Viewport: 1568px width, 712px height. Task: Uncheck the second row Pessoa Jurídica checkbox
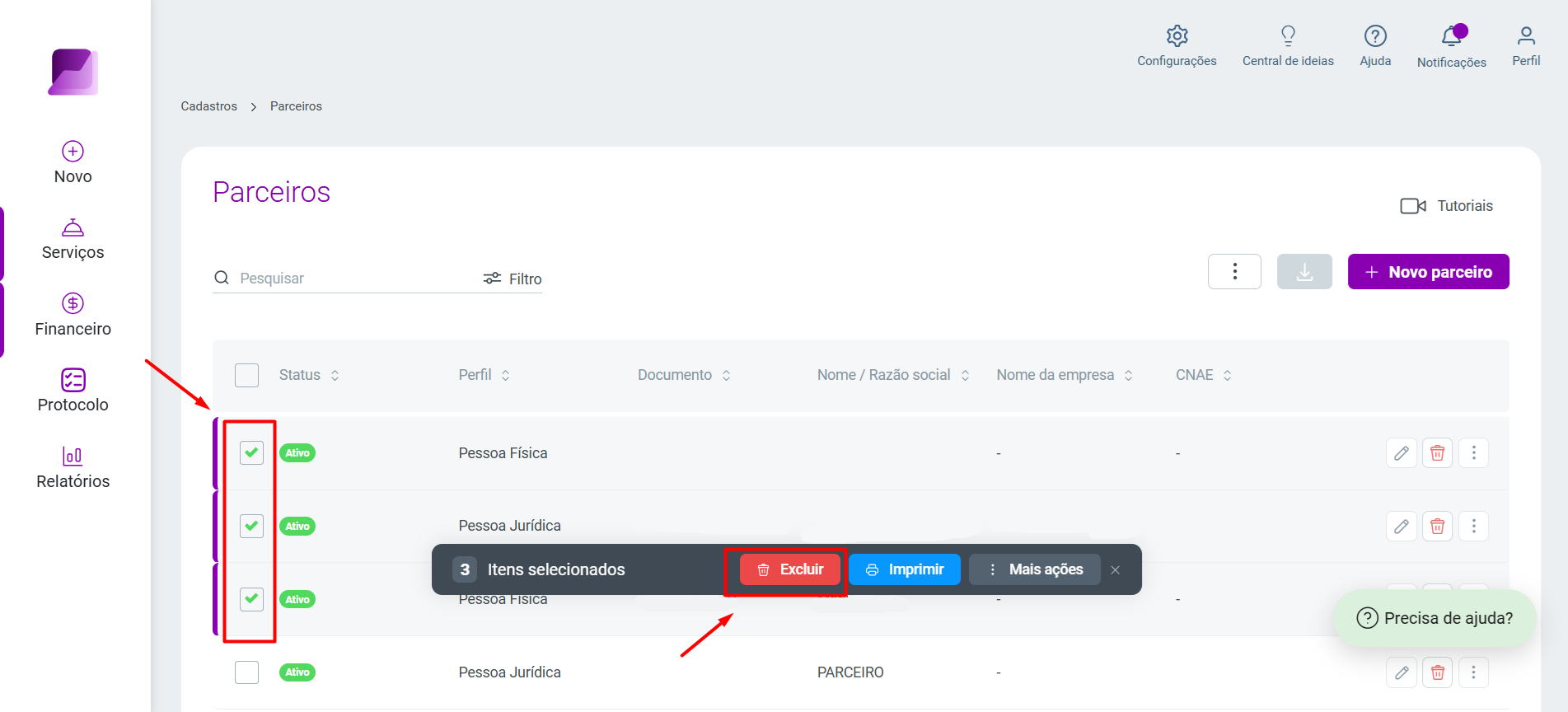[251, 526]
